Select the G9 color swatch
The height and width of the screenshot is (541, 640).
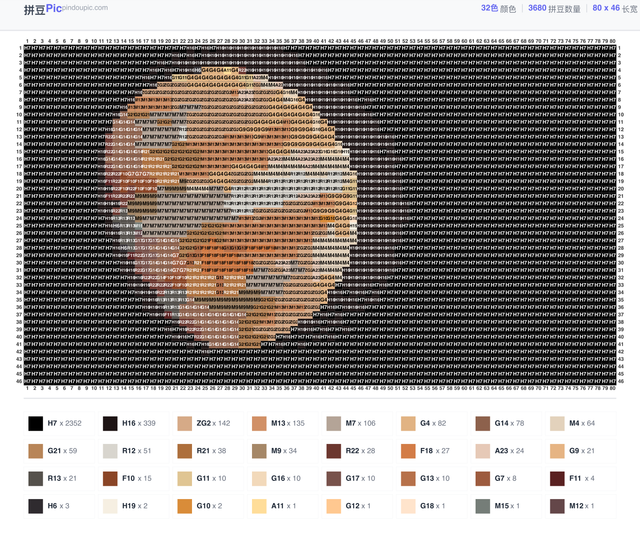pyautogui.click(x=558, y=451)
